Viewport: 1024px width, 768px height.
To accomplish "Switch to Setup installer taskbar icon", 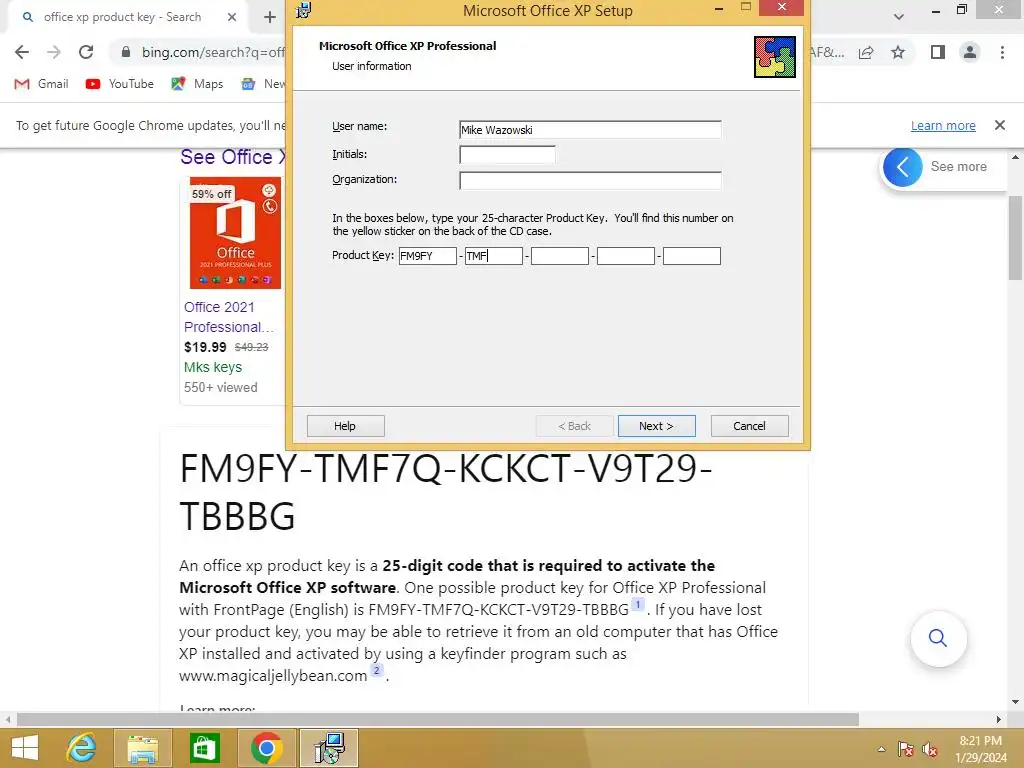I will [x=329, y=748].
